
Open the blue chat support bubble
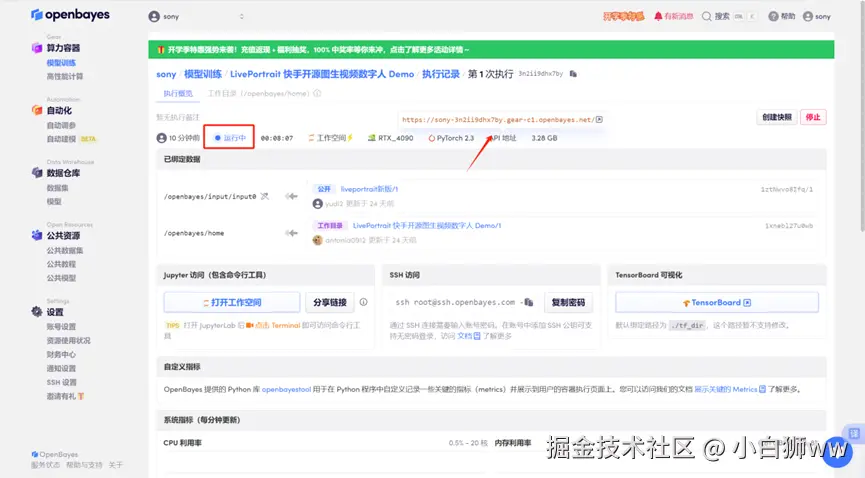(x=837, y=452)
